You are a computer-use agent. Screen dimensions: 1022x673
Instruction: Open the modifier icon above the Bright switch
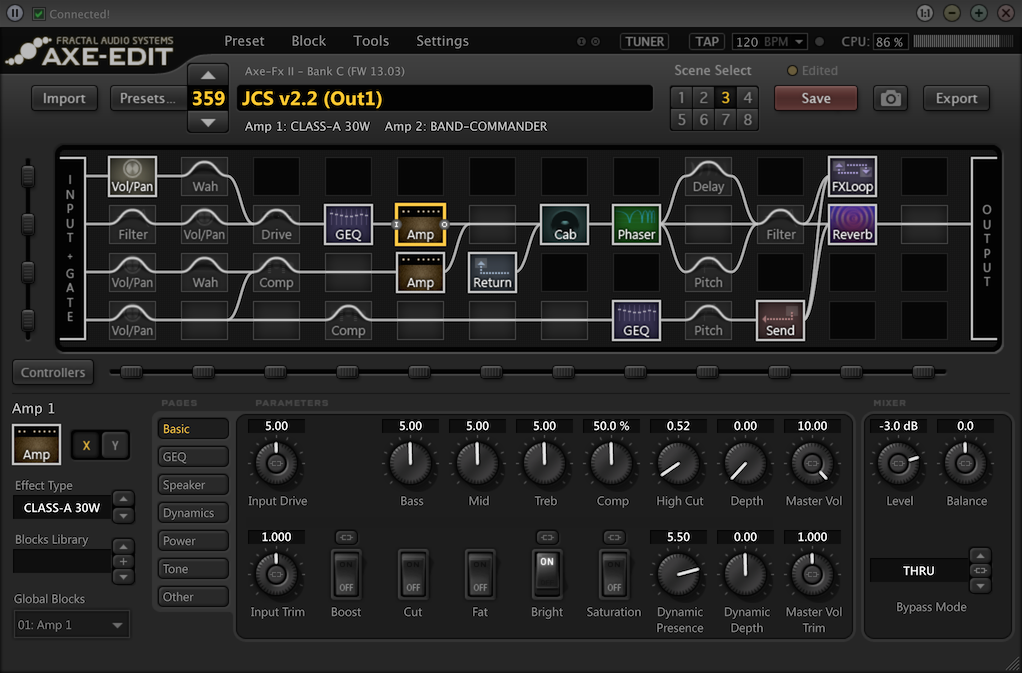(x=547, y=537)
